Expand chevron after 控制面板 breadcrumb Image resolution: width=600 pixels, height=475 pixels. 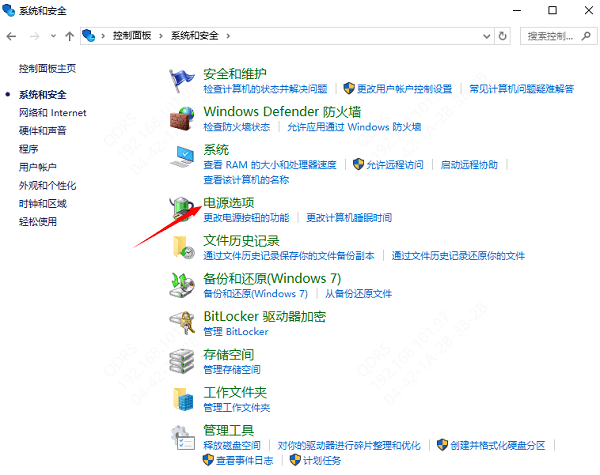[x=161, y=36]
